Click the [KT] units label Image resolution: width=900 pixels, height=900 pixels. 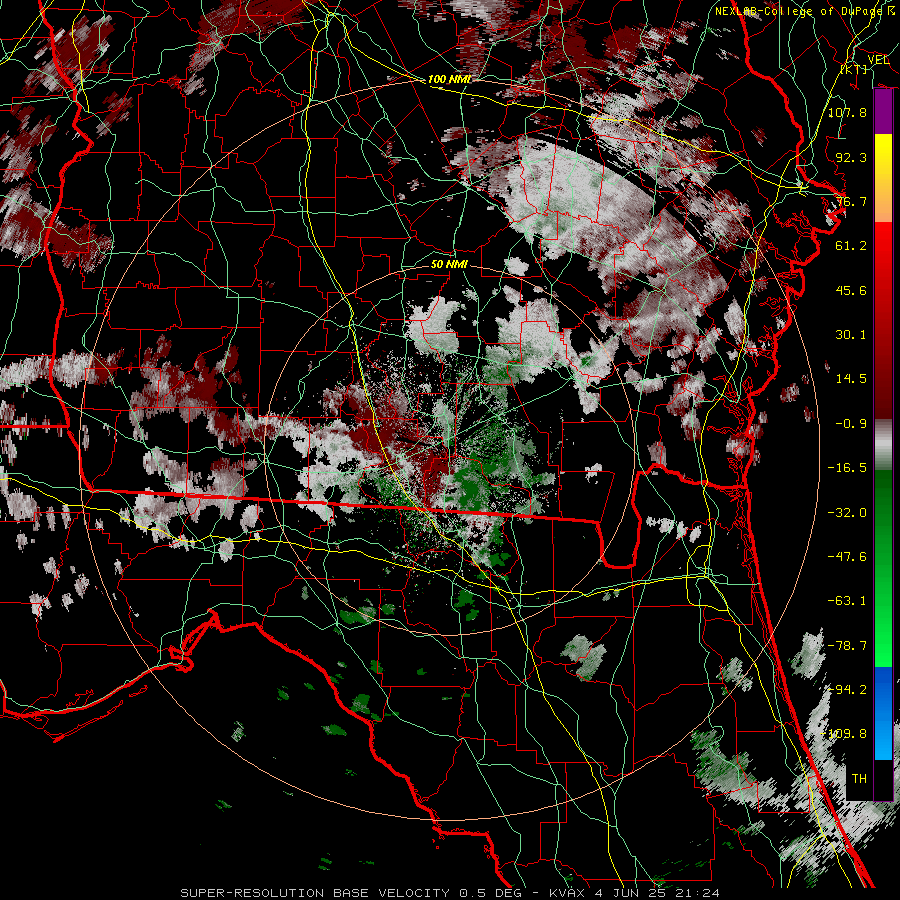tap(854, 69)
